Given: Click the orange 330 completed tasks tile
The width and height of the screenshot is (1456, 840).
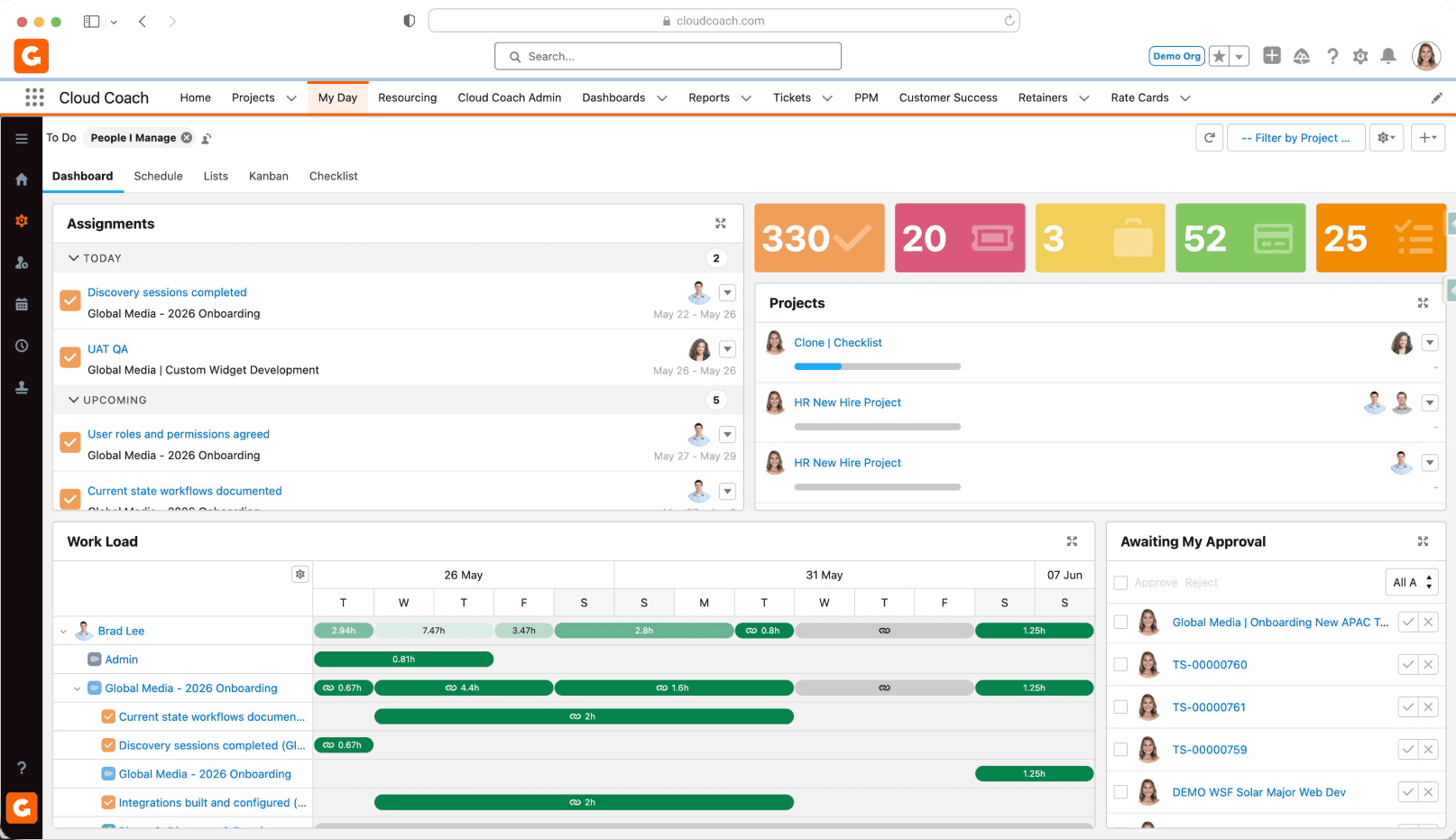Looking at the screenshot, I should tap(819, 238).
